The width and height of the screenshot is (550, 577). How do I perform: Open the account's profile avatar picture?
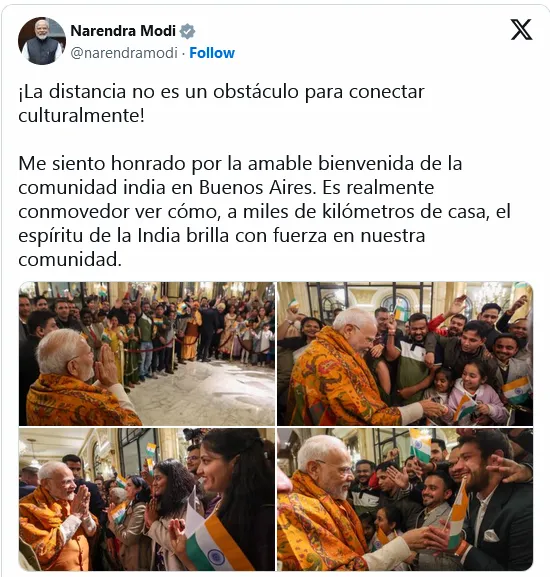(42, 41)
